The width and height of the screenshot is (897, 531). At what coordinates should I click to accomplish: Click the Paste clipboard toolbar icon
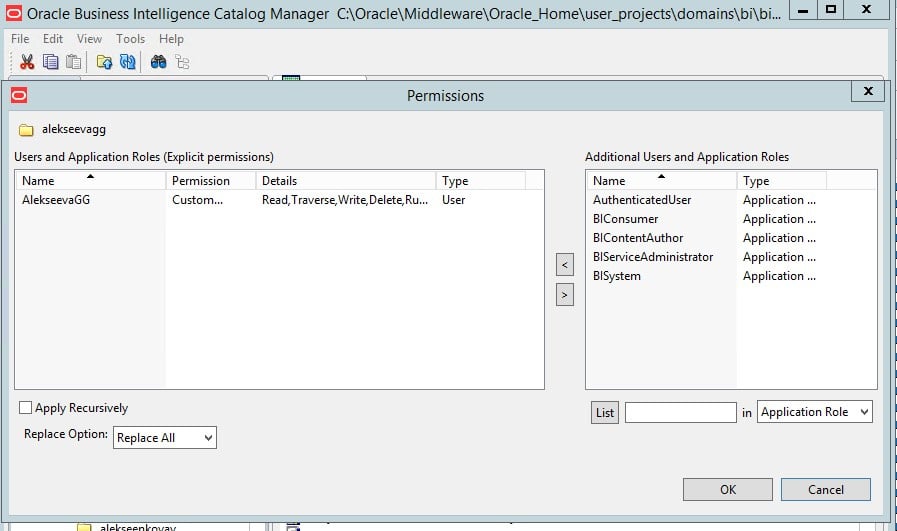click(73, 62)
